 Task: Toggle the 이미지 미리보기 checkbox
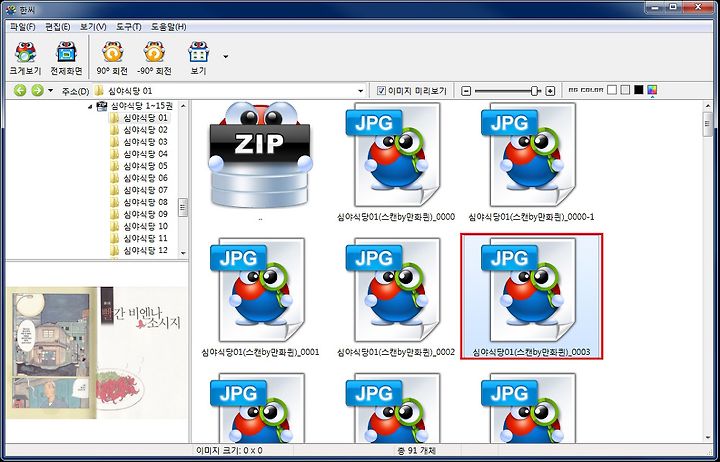pyautogui.click(x=381, y=90)
